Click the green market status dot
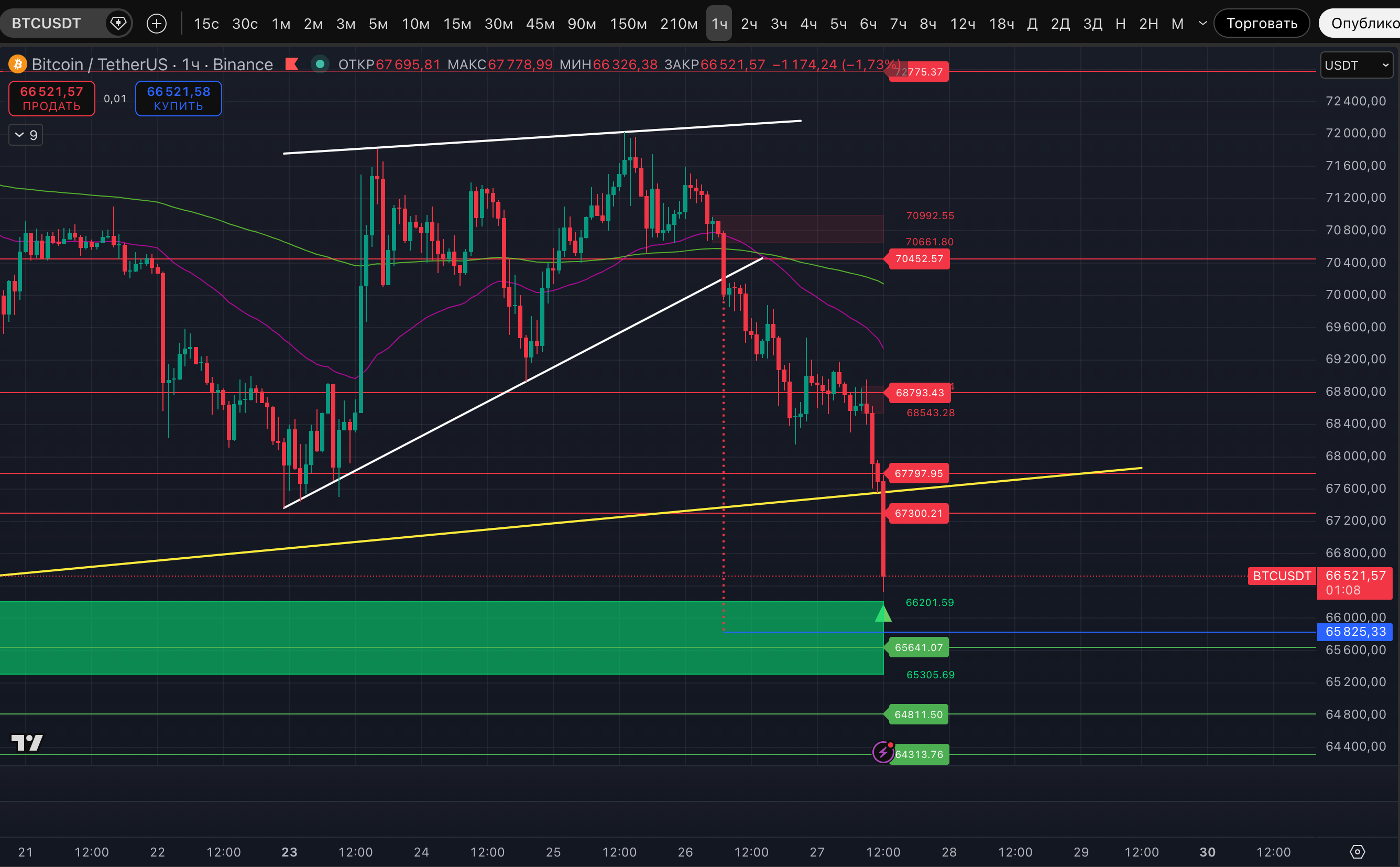The height and width of the screenshot is (867, 1400). click(320, 64)
